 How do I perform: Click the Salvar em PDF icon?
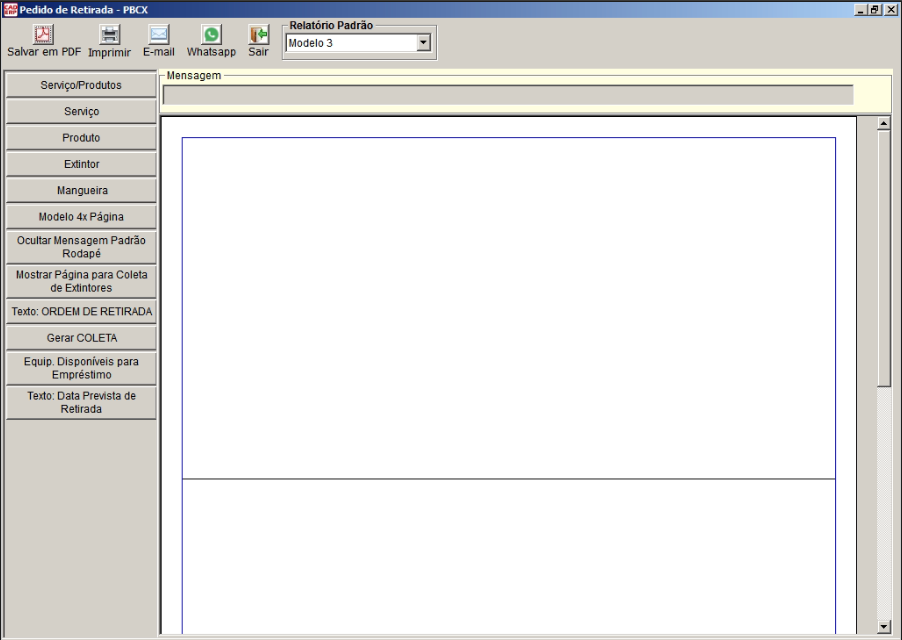point(43,35)
